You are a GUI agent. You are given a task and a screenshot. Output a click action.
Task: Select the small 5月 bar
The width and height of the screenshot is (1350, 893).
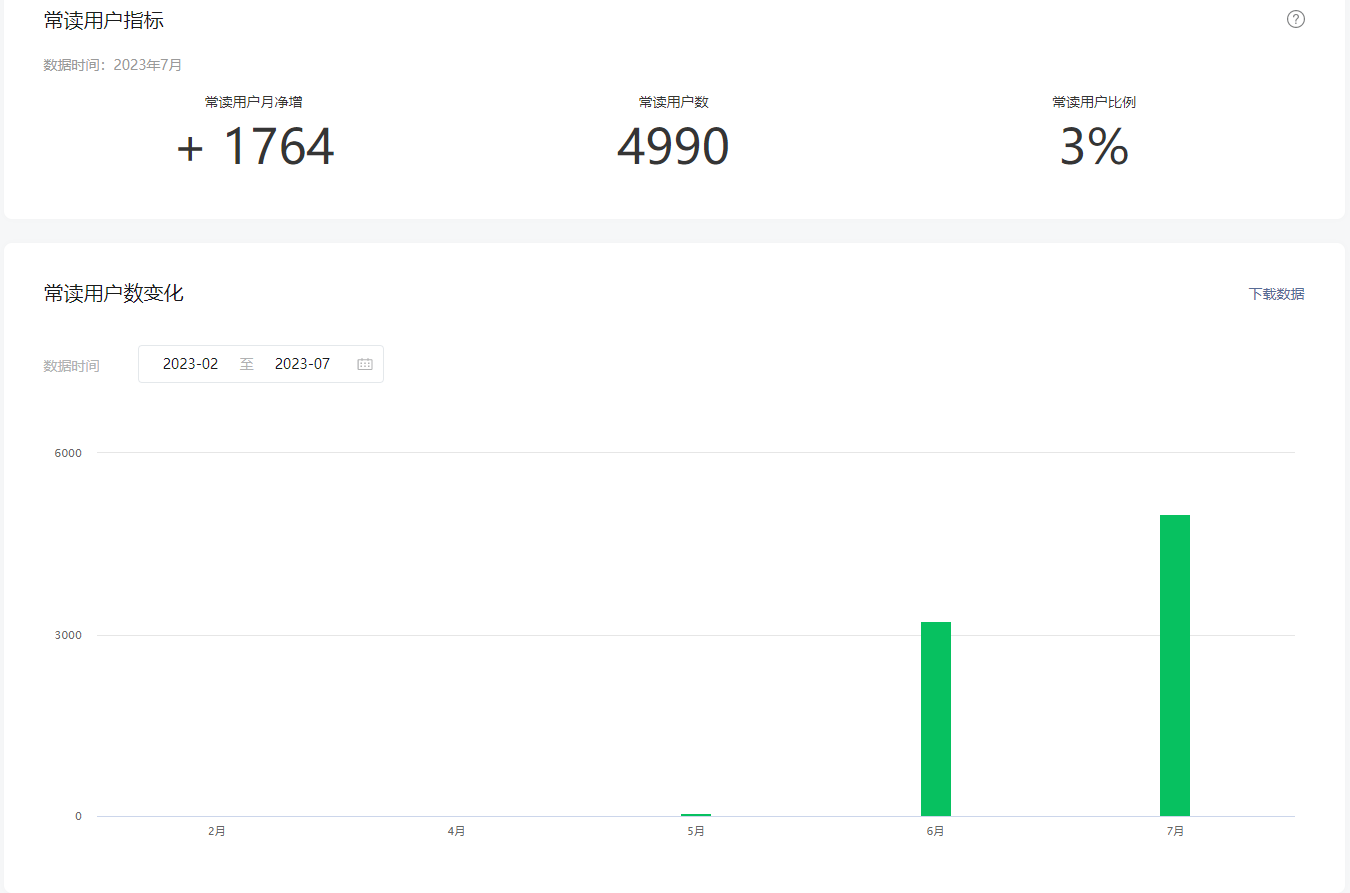[x=696, y=815]
